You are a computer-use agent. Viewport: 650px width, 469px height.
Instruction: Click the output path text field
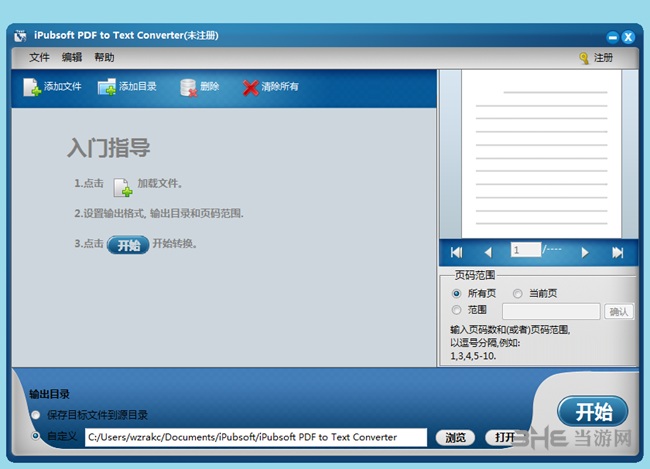[x=256, y=437]
